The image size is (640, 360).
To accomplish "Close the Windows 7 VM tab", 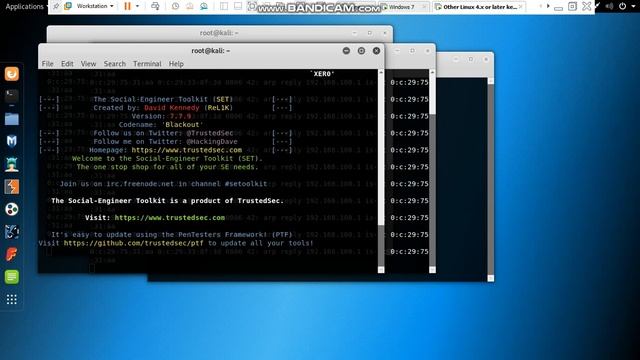I will click(424, 7).
